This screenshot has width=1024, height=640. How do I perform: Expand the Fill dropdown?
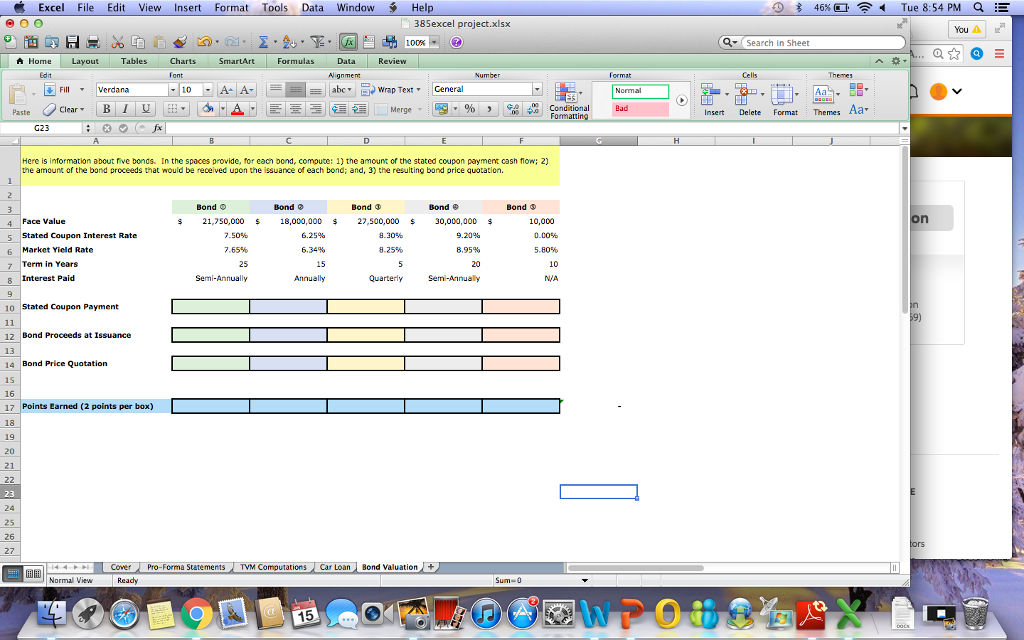[82, 90]
